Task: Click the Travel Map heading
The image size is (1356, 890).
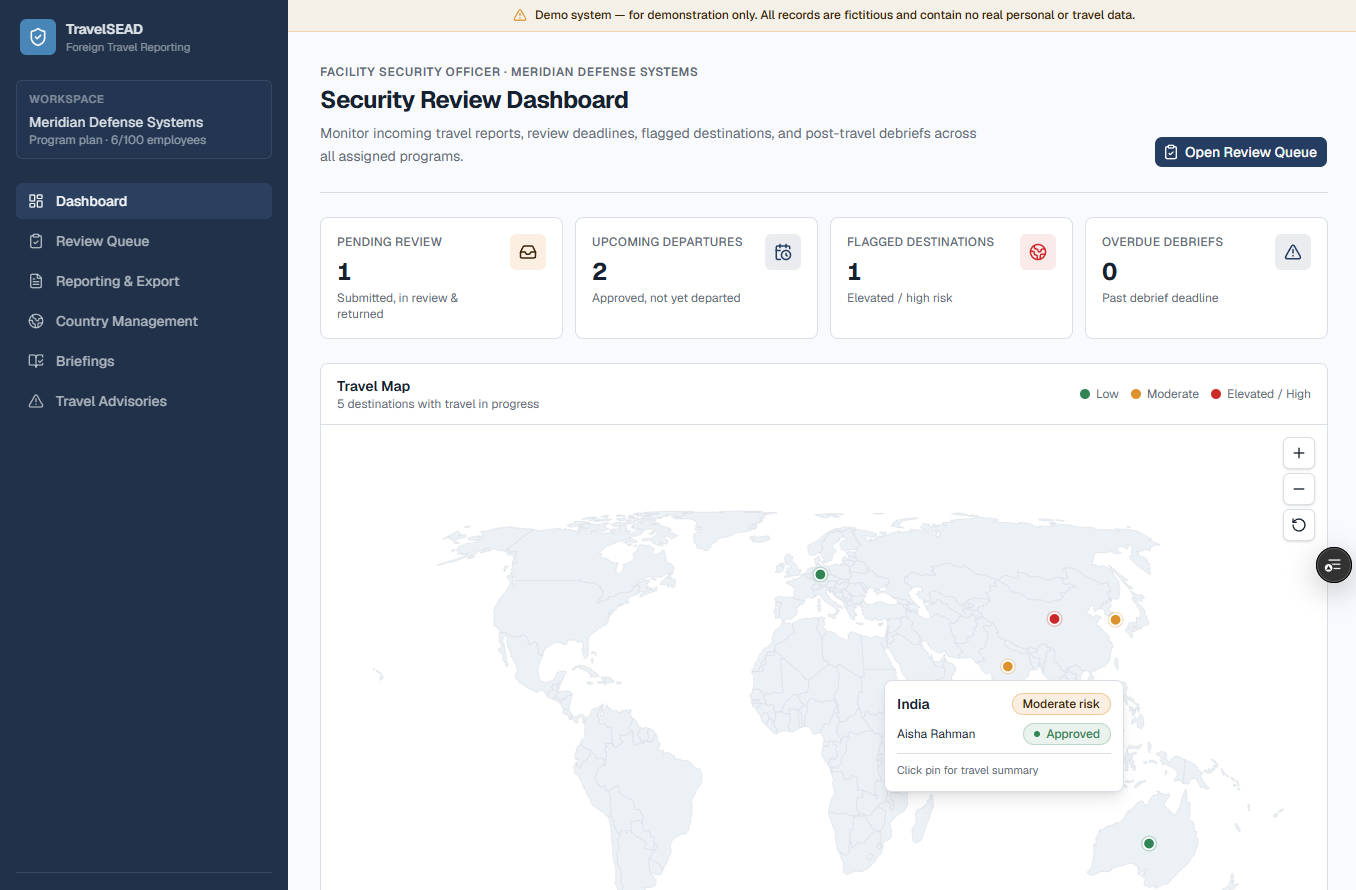Action: click(x=374, y=386)
